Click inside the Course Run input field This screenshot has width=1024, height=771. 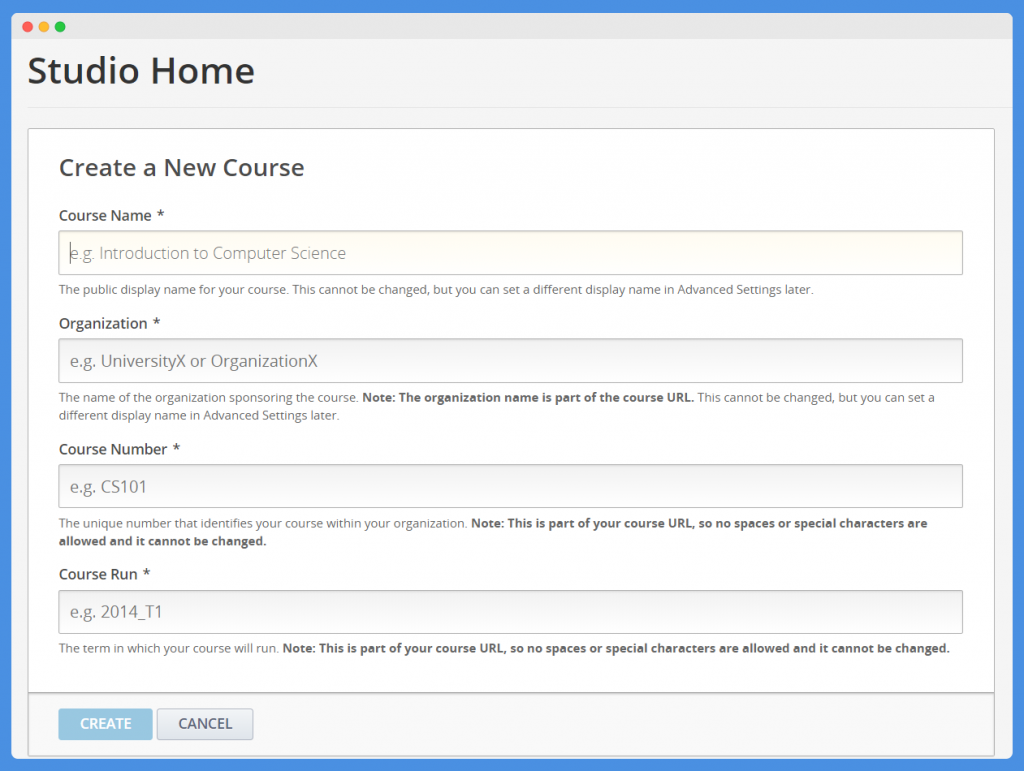pyautogui.click(x=510, y=611)
